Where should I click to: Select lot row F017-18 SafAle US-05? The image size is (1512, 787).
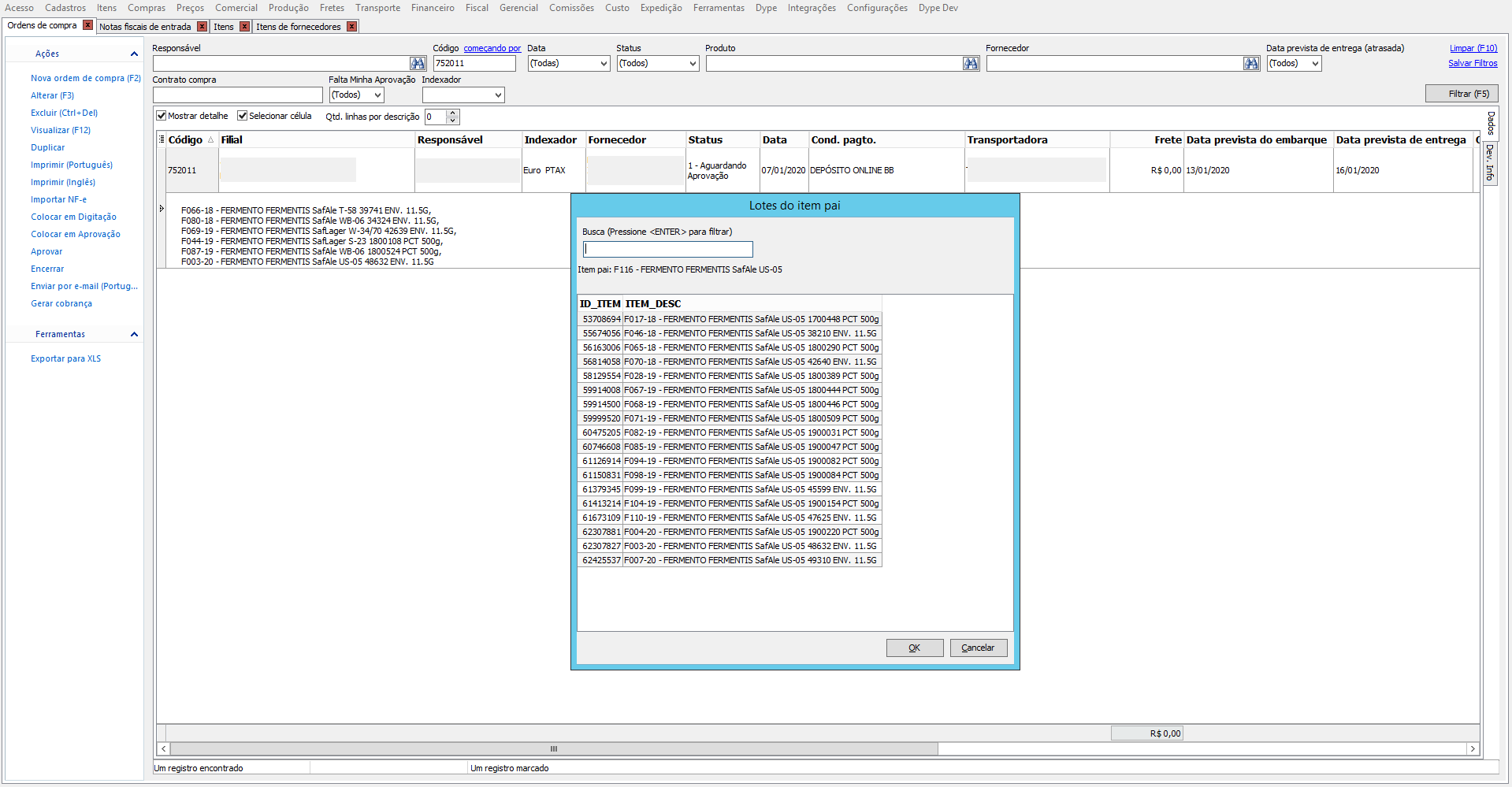tap(730, 319)
